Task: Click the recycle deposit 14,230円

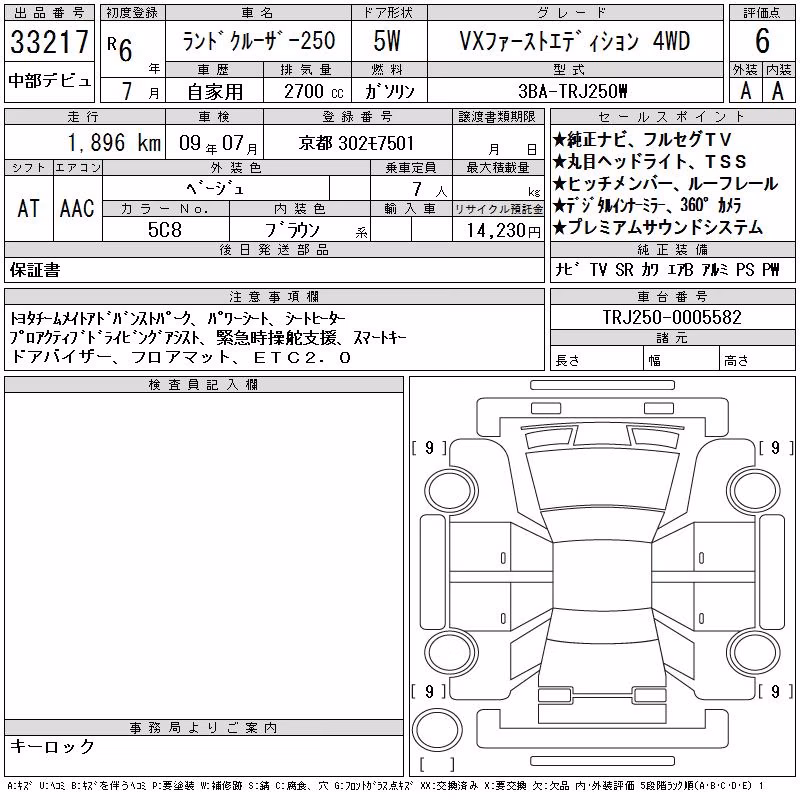Action: [504, 231]
